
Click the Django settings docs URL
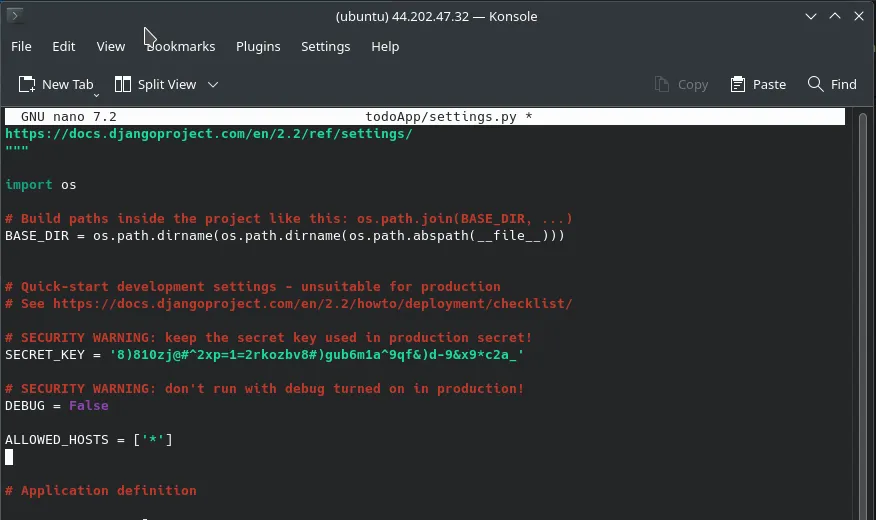point(209,133)
